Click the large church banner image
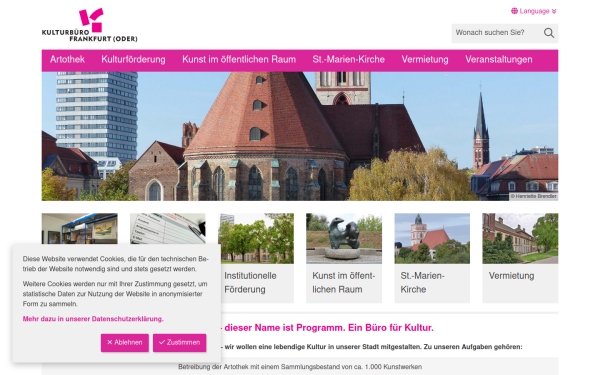Screen dimensions: 600x375 300,136
